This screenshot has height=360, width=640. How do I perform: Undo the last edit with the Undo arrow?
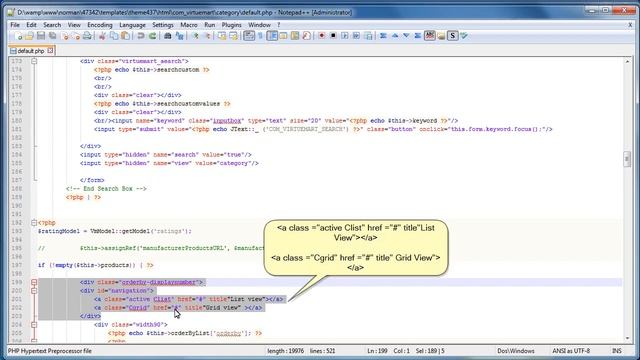click(140, 36)
